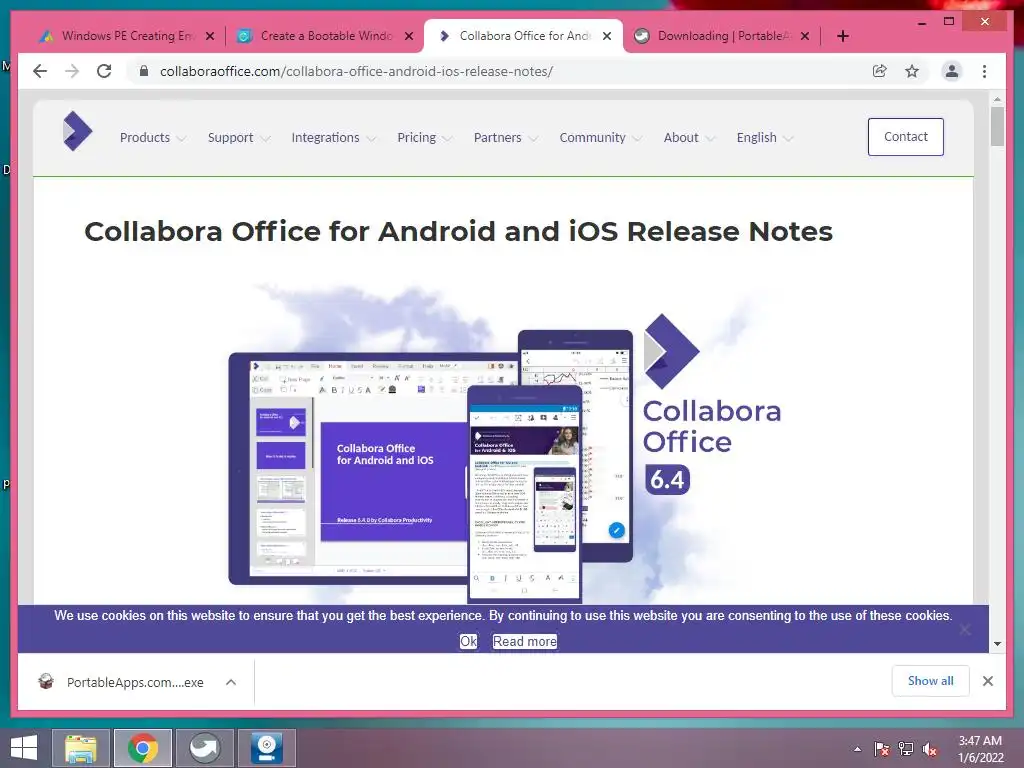Accept cookies with Ok button

(468, 641)
